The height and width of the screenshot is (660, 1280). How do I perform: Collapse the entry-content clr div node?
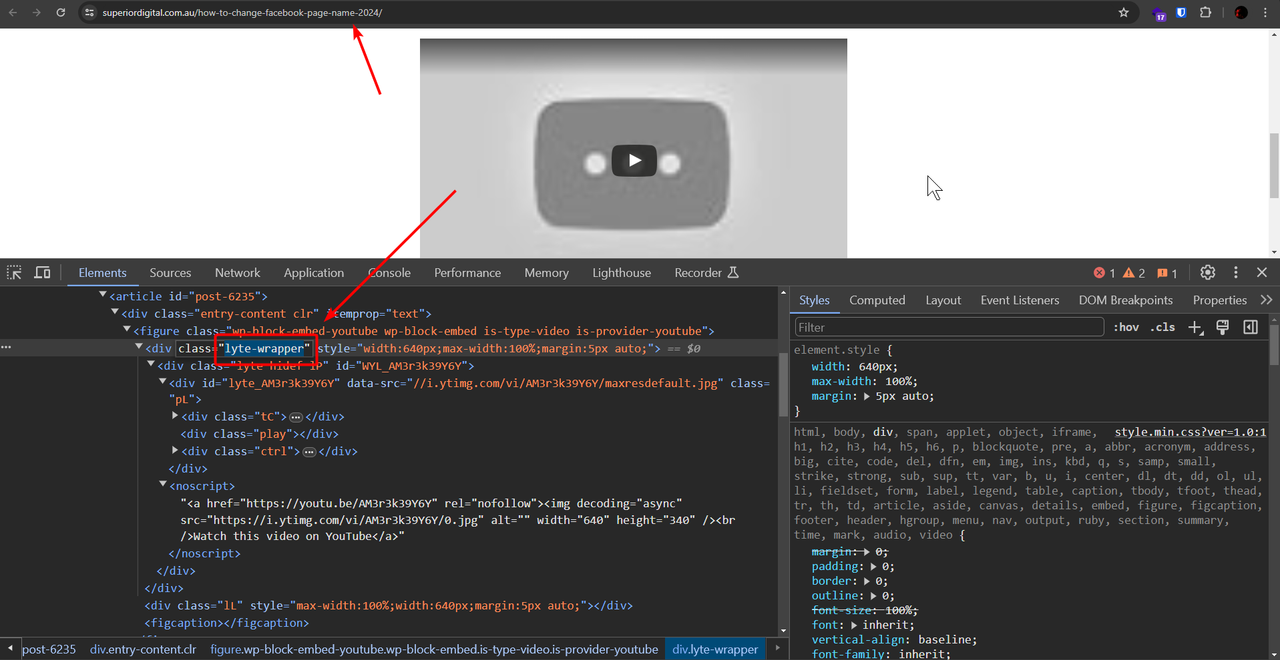(115, 313)
